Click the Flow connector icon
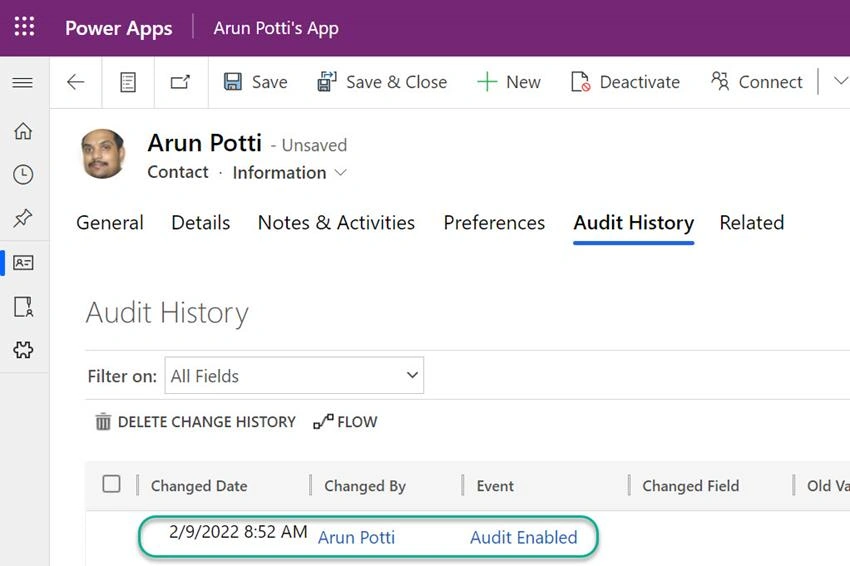The image size is (850, 566). click(323, 421)
